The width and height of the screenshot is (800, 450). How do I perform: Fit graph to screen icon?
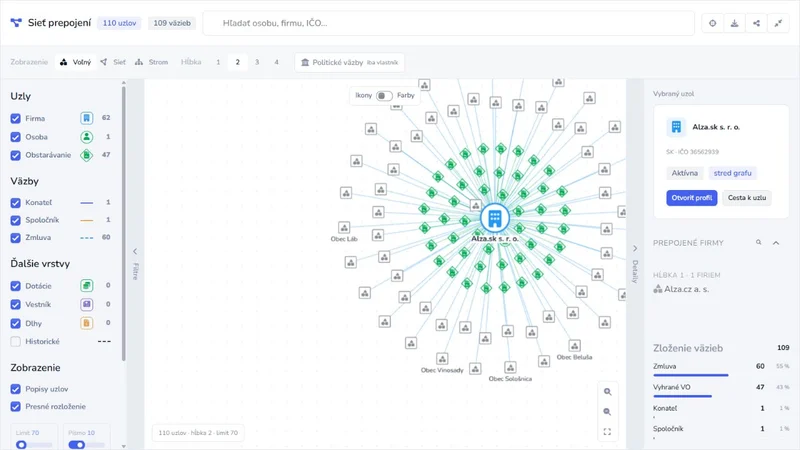click(607, 432)
